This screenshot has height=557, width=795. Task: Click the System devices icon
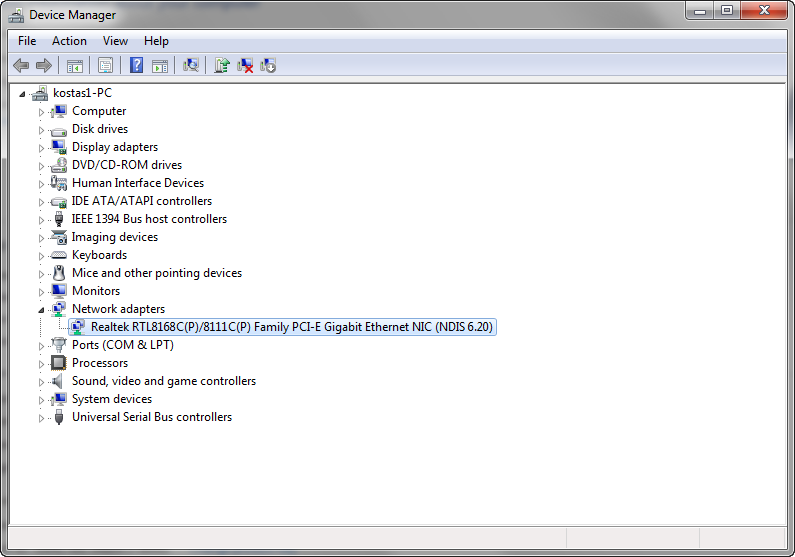[x=59, y=399]
